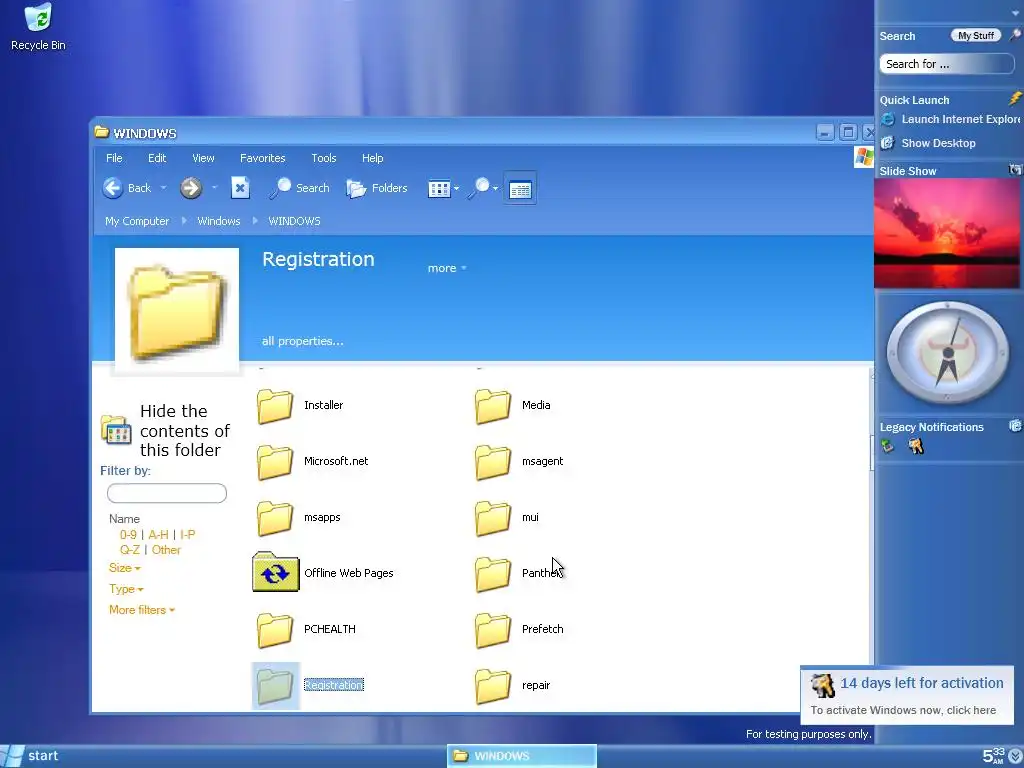The width and height of the screenshot is (1024, 768).
Task: Click the sunset Slide Show thumbnail
Action: [x=948, y=233]
